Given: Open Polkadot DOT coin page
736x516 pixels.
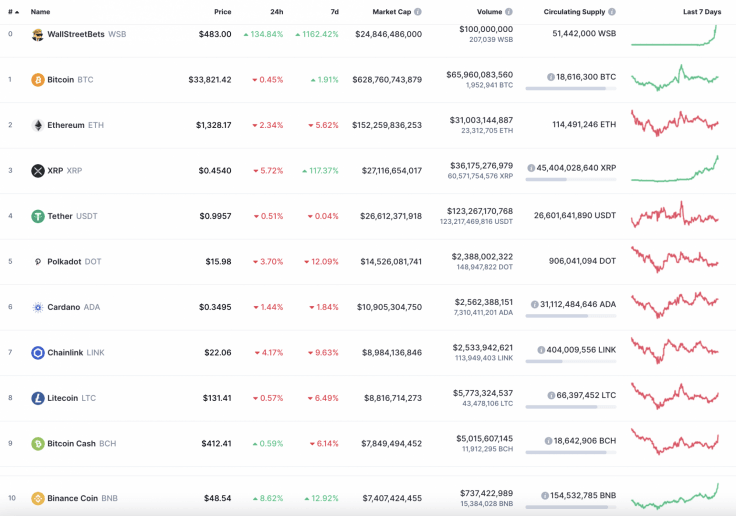Looking at the screenshot, I should tap(69, 262).
